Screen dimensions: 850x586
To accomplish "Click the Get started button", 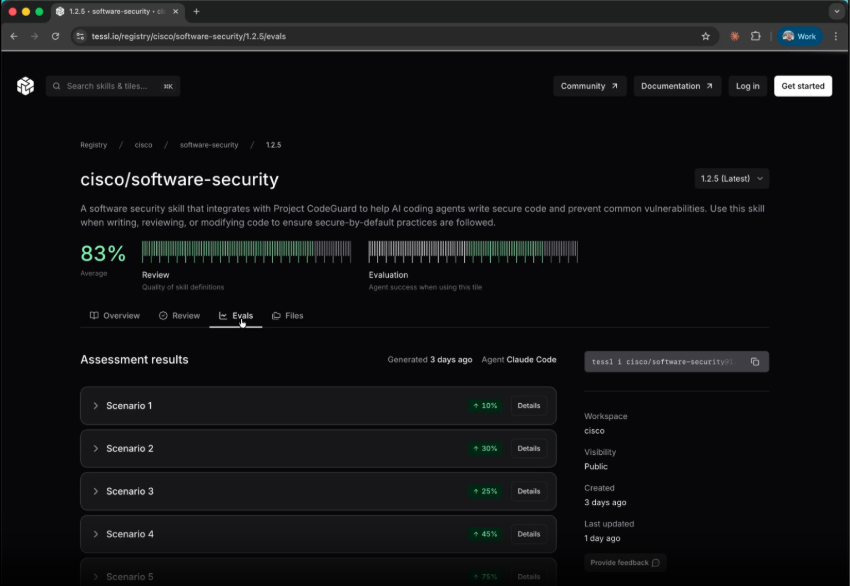I will (802, 86).
